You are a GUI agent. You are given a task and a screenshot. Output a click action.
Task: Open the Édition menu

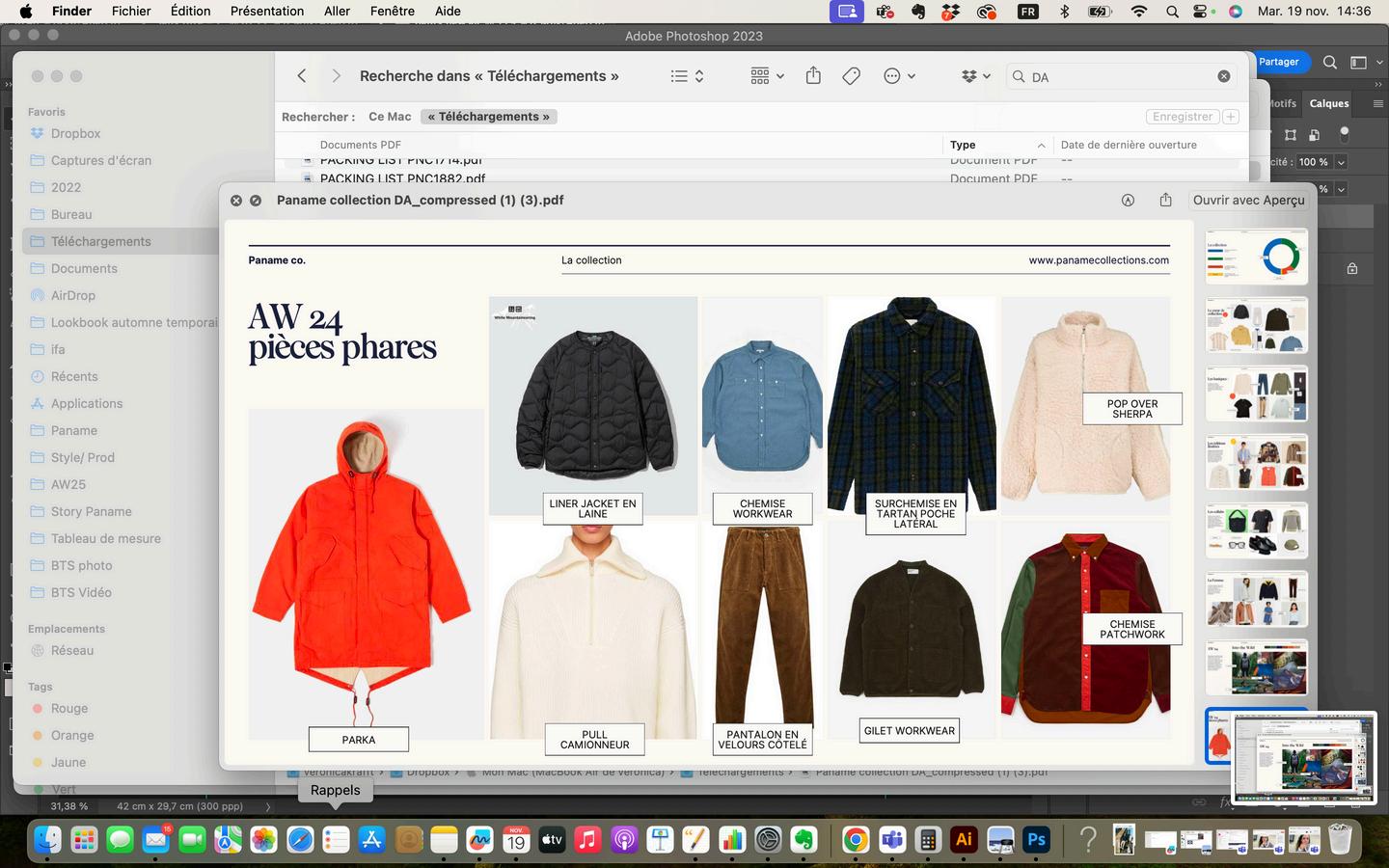pos(191,12)
